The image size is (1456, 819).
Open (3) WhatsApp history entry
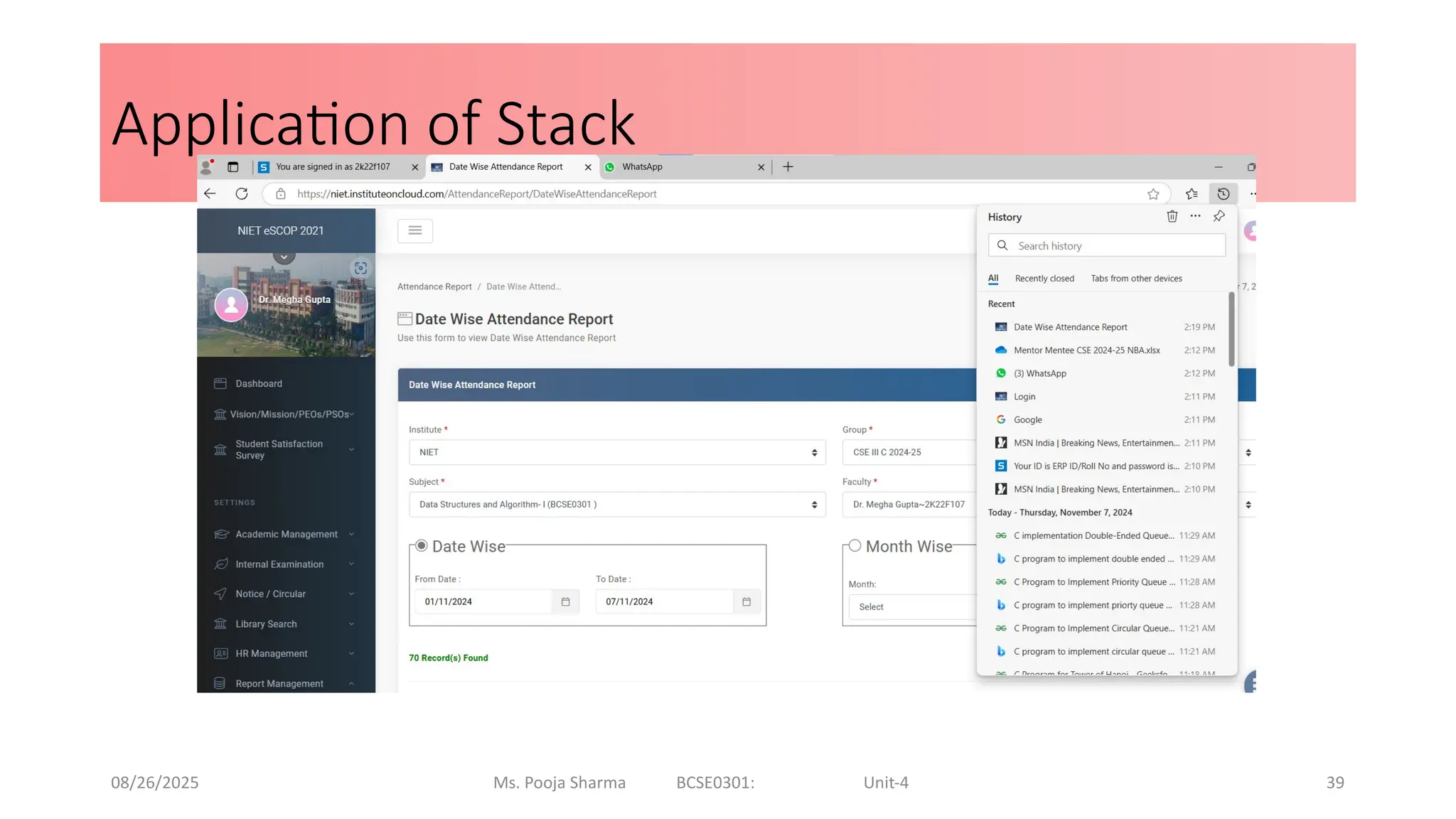point(1106,373)
